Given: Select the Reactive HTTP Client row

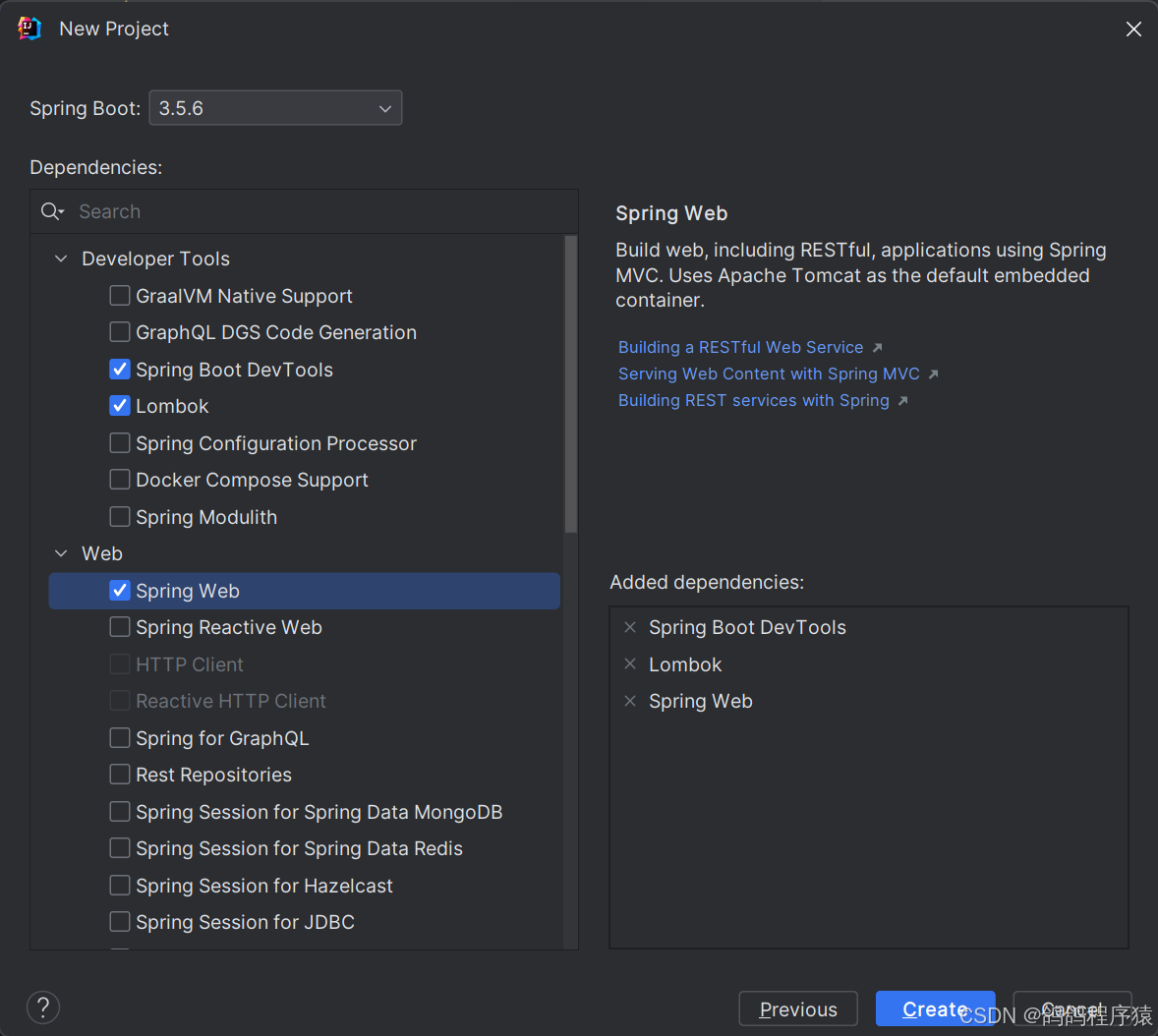Looking at the screenshot, I should coord(305,701).
